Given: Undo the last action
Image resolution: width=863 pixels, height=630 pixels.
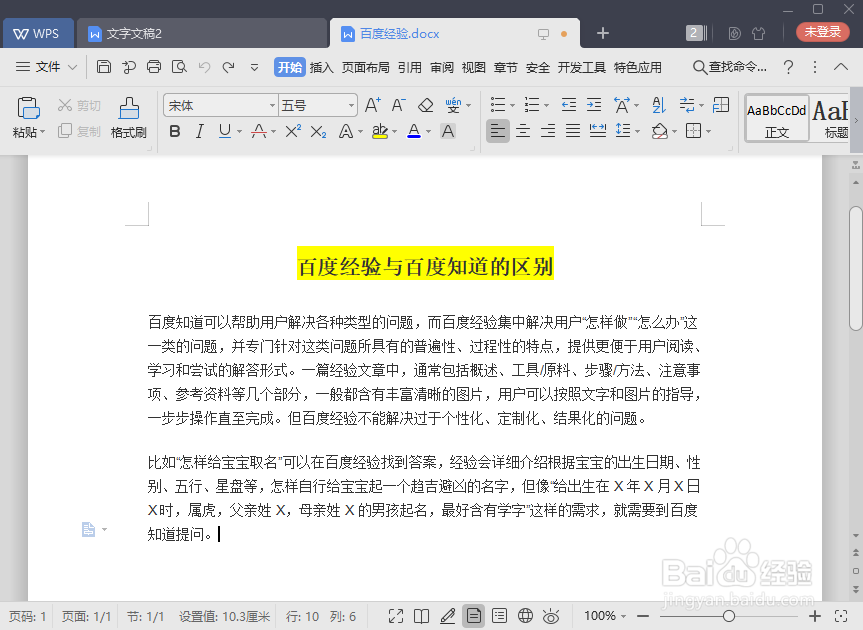Looking at the screenshot, I should (205, 67).
